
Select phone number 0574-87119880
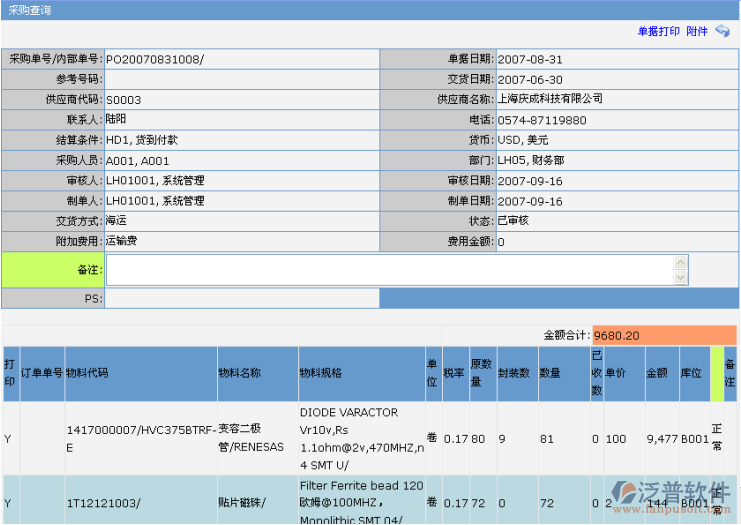click(x=542, y=120)
